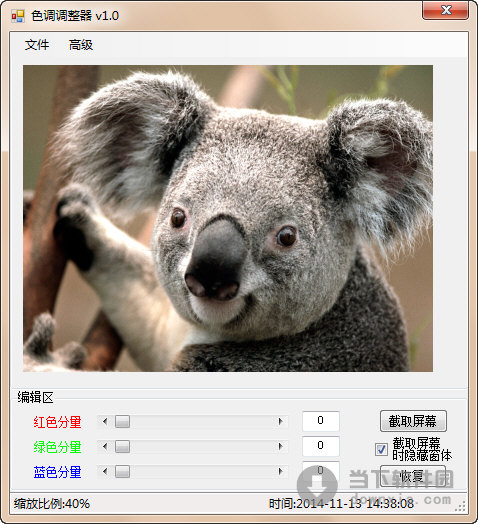Click the red component value field
478x524 pixels.
pos(321,421)
